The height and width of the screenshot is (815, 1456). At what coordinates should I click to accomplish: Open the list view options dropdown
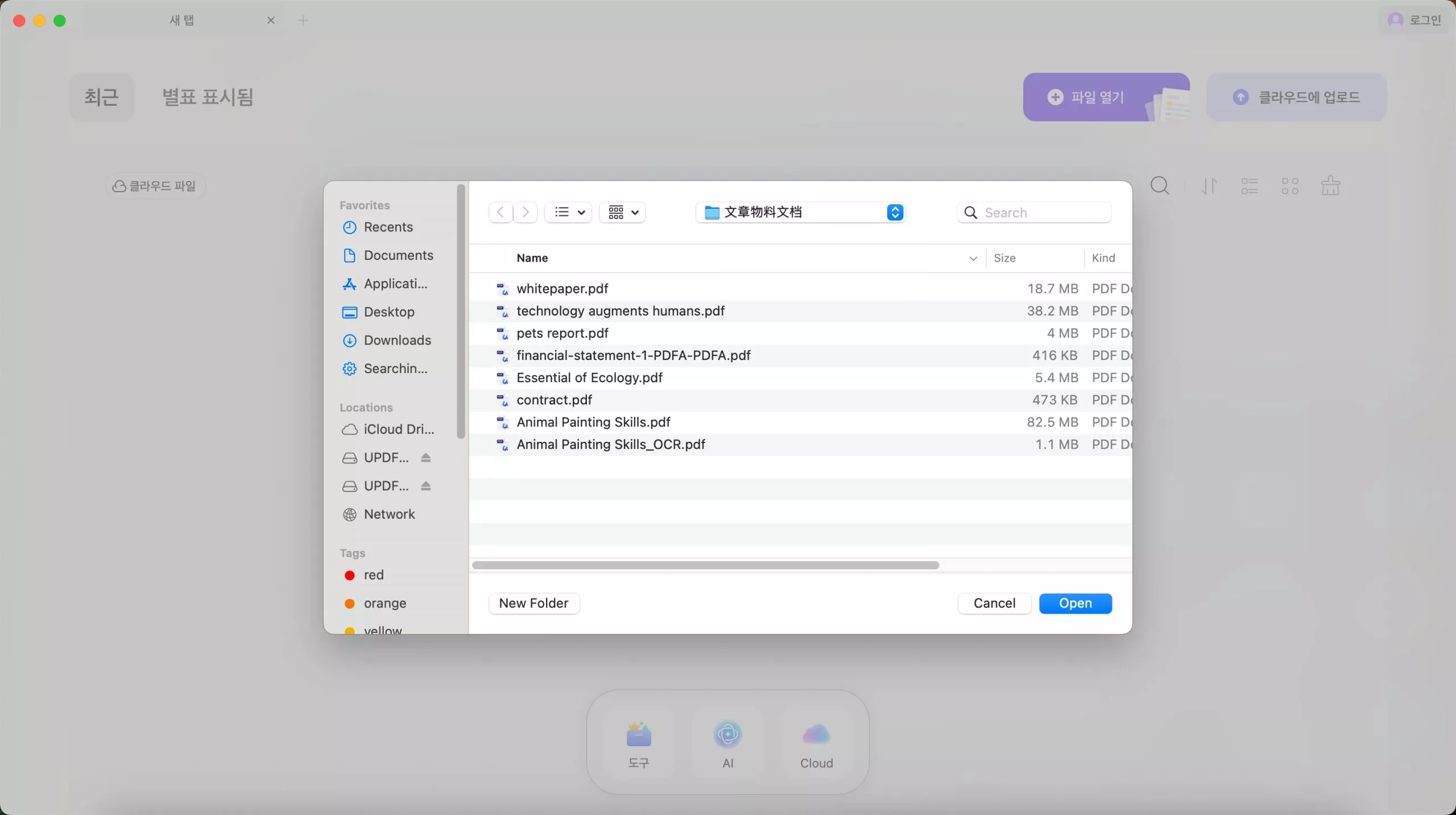coord(568,212)
